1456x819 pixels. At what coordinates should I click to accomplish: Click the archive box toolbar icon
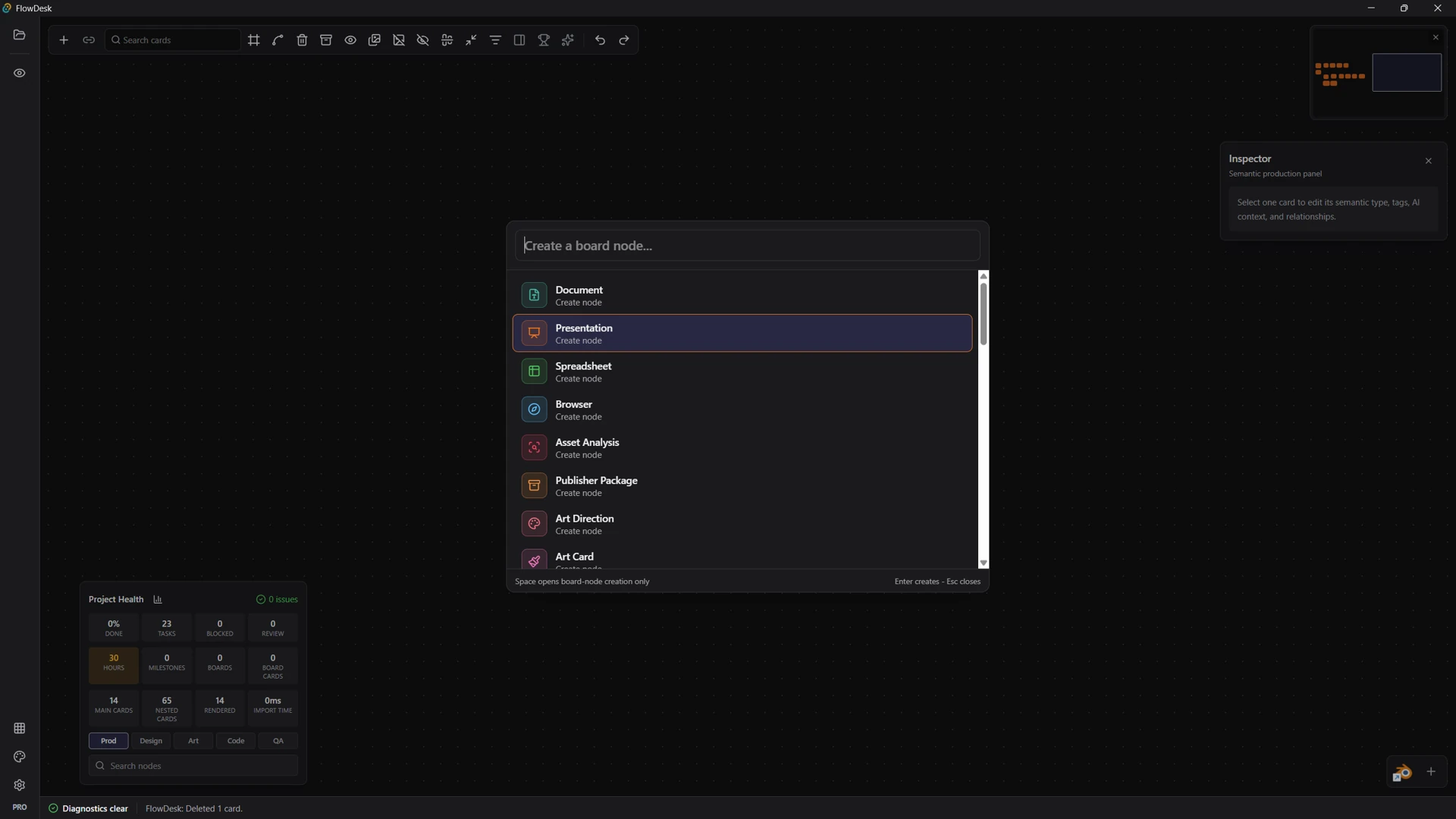(326, 40)
